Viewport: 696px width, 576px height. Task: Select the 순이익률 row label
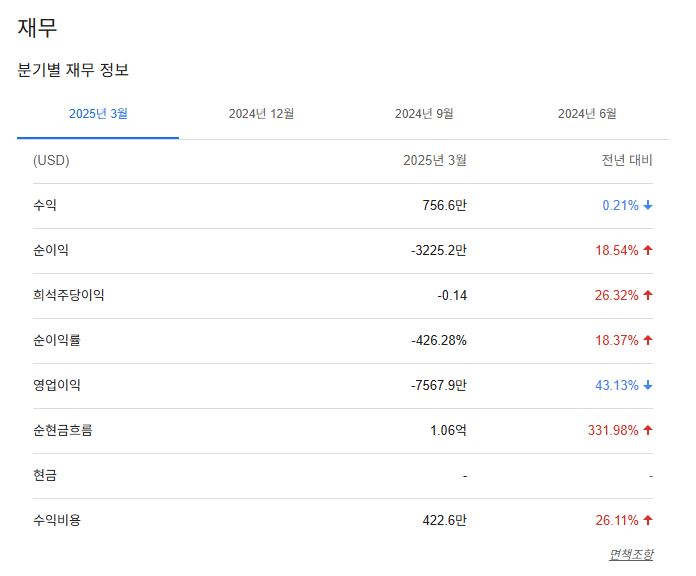click(57, 340)
